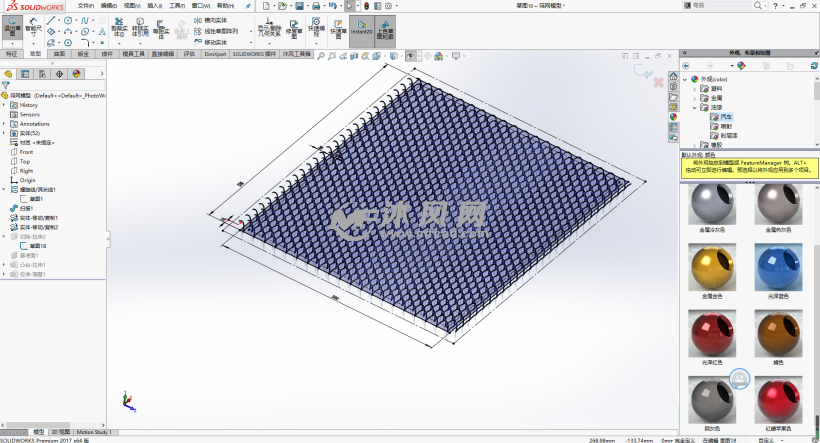Open the 文件 (File) menu
Viewport: 820px width, 443px height.
pyautogui.click(x=86, y=6)
